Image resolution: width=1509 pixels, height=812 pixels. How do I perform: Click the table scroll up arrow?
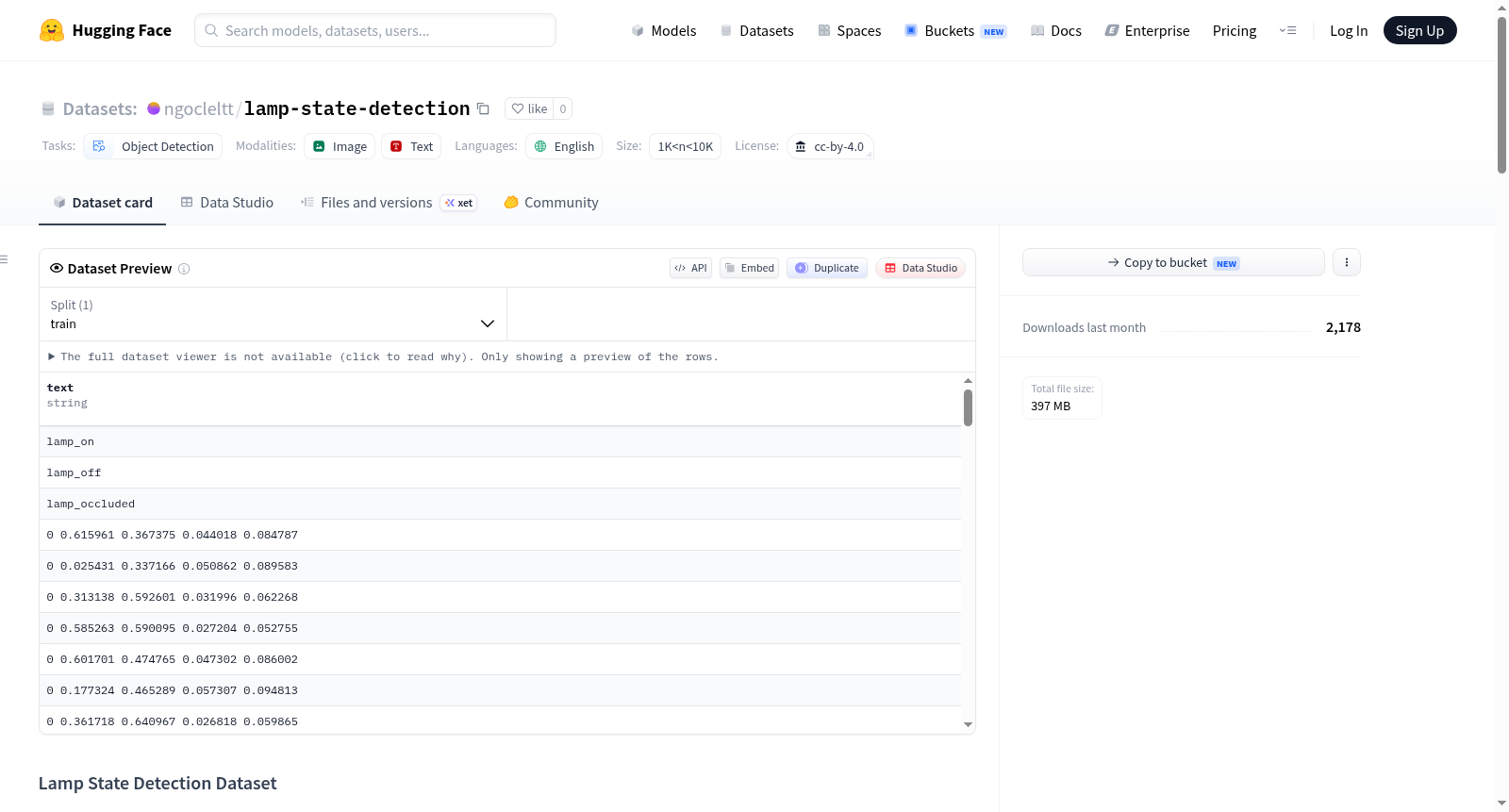pyautogui.click(x=968, y=380)
